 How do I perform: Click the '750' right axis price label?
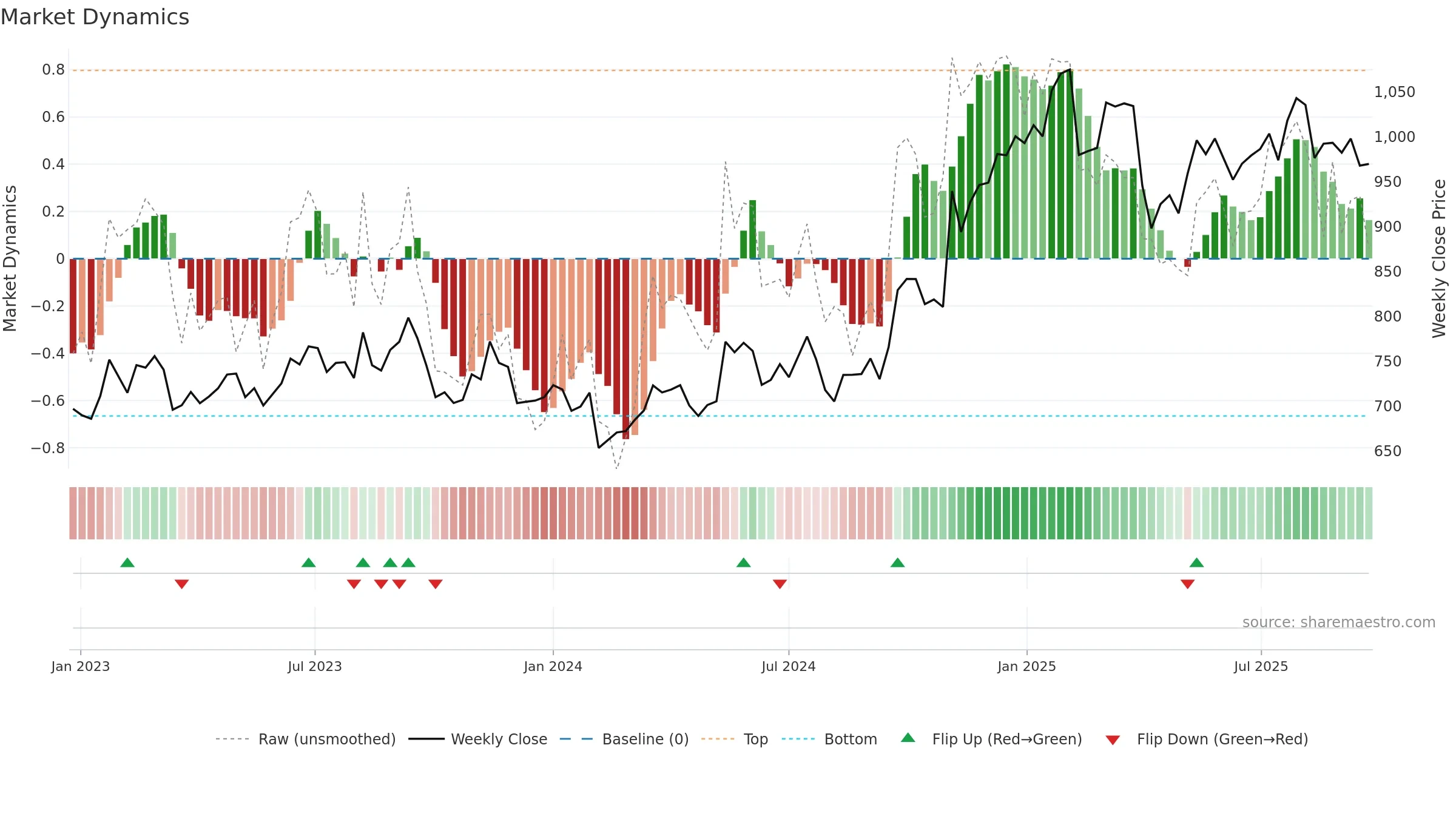[1388, 362]
